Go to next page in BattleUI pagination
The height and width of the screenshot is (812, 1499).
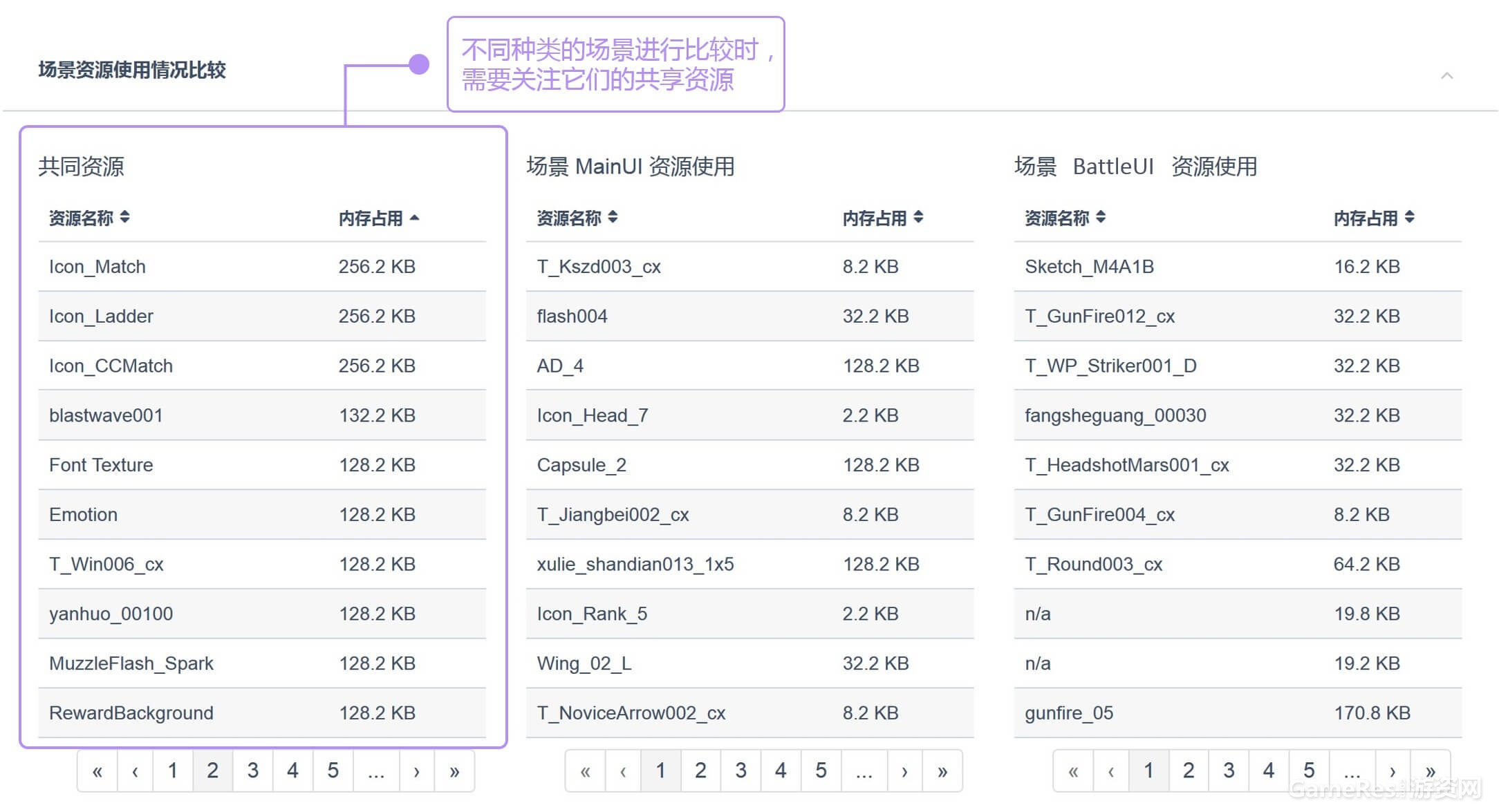1393,771
